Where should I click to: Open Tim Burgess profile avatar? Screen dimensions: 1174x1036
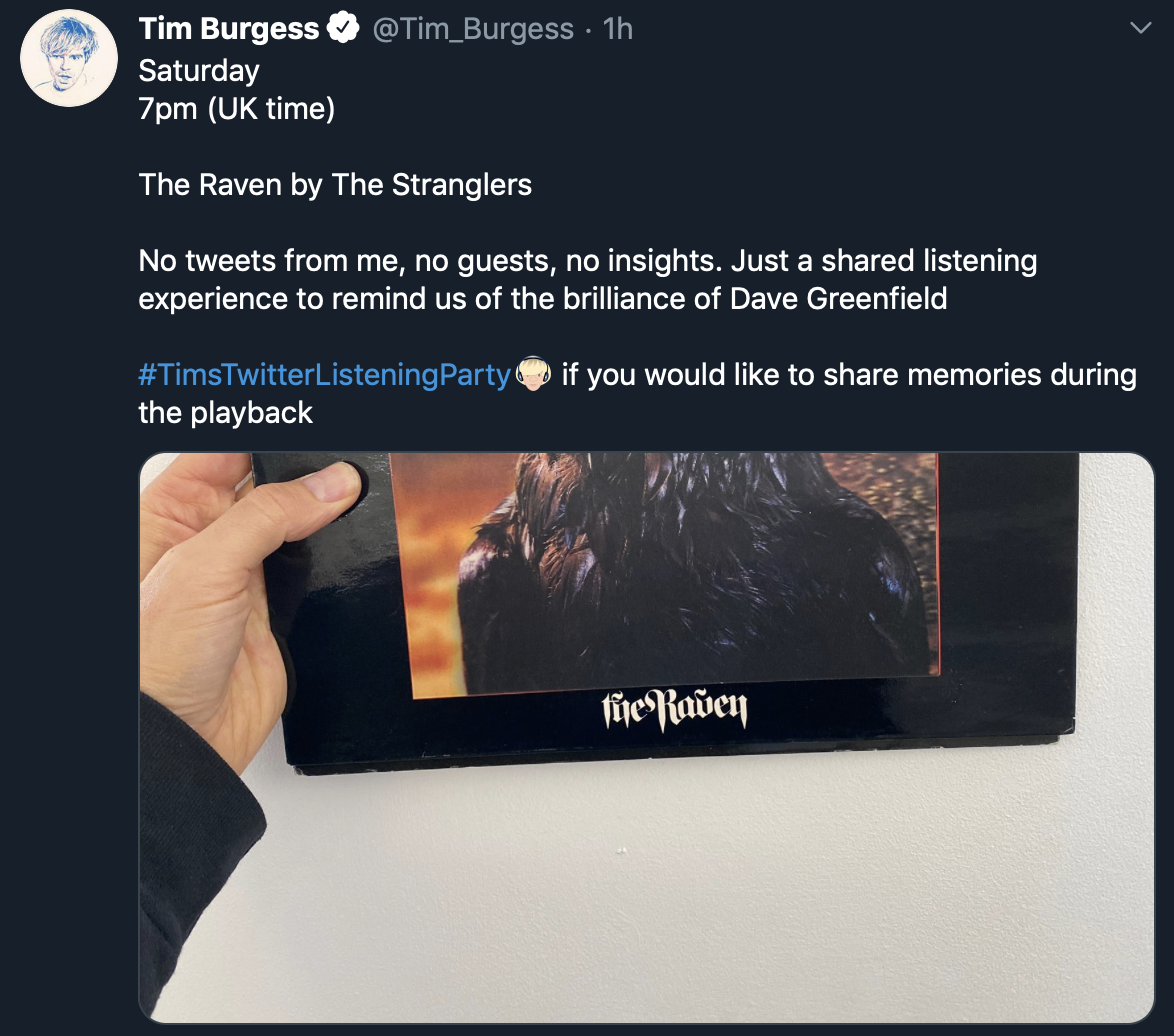69,58
